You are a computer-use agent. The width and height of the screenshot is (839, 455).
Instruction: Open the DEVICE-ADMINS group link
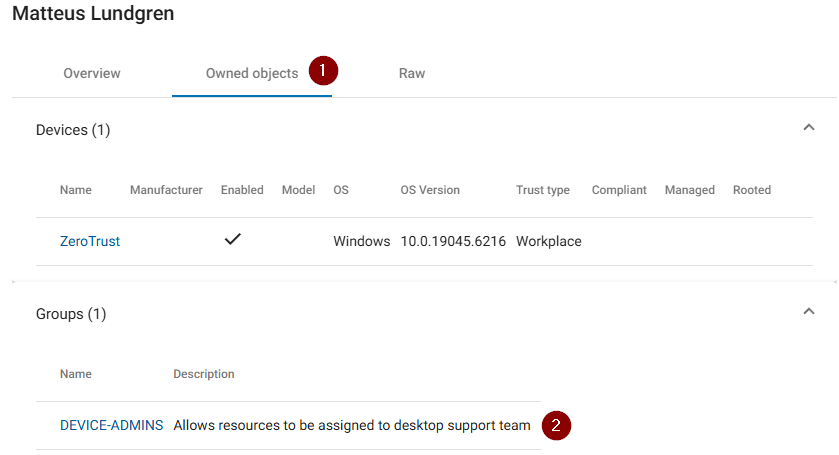(x=111, y=425)
